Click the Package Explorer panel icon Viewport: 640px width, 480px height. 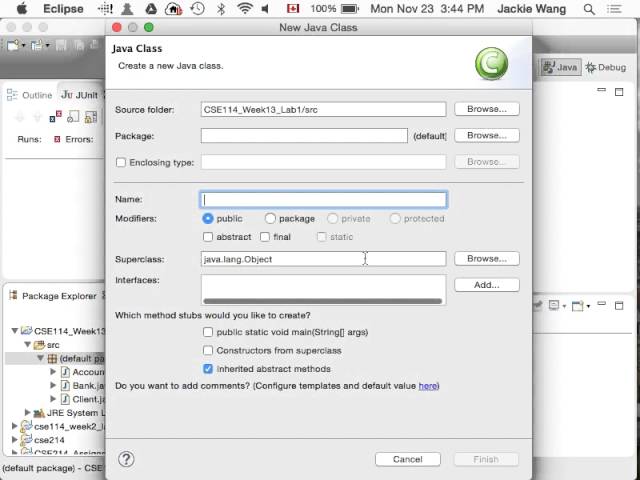click(x=13, y=296)
